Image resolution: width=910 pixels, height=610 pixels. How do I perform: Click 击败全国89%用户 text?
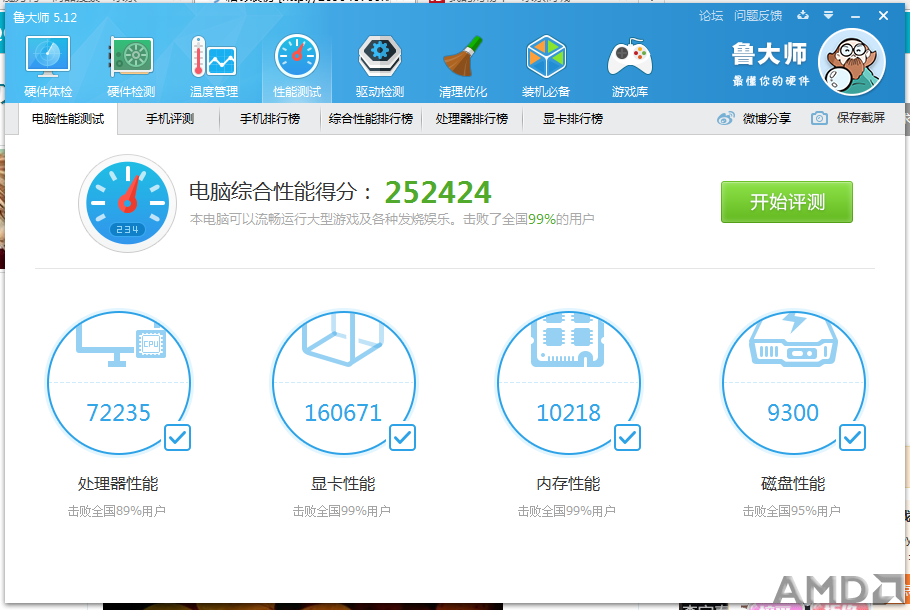[x=117, y=511]
